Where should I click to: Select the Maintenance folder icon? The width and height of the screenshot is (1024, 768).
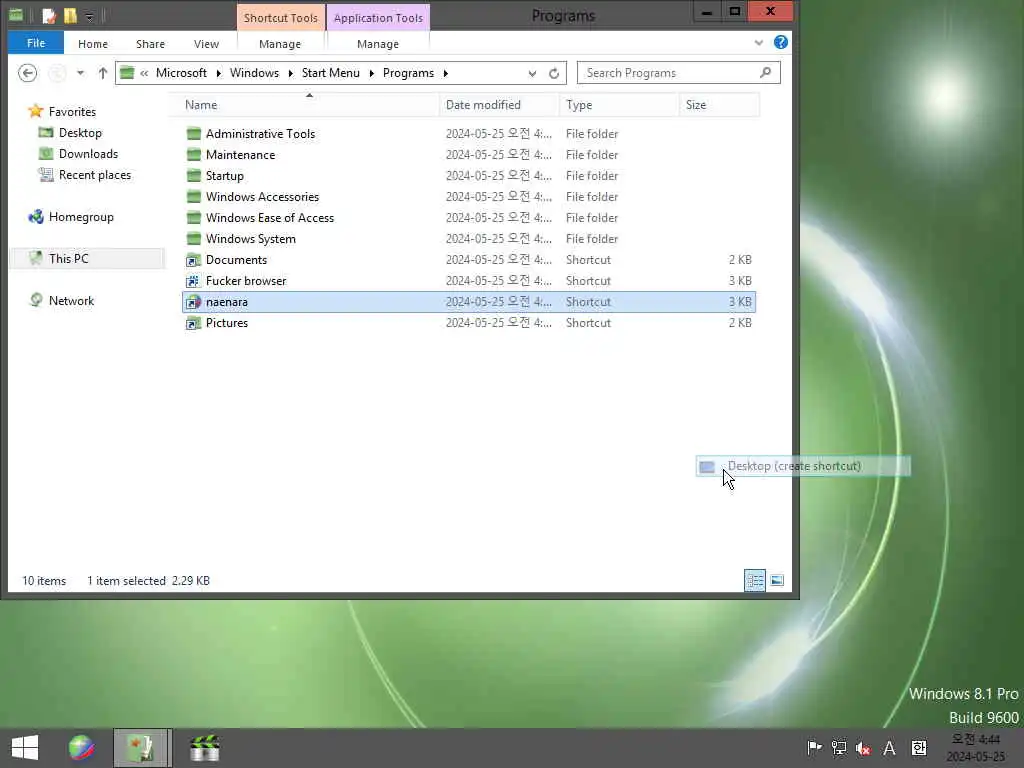click(x=193, y=155)
